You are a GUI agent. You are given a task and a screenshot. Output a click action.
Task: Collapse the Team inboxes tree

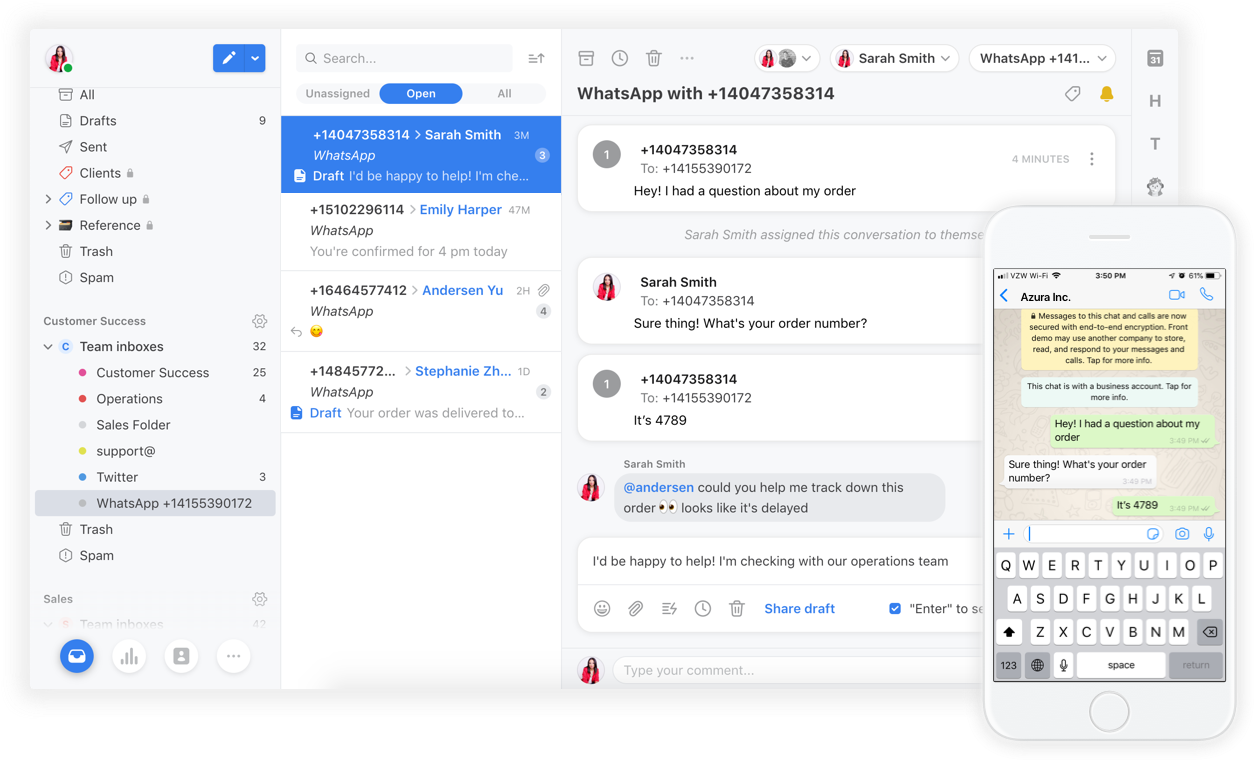pyautogui.click(x=48, y=347)
